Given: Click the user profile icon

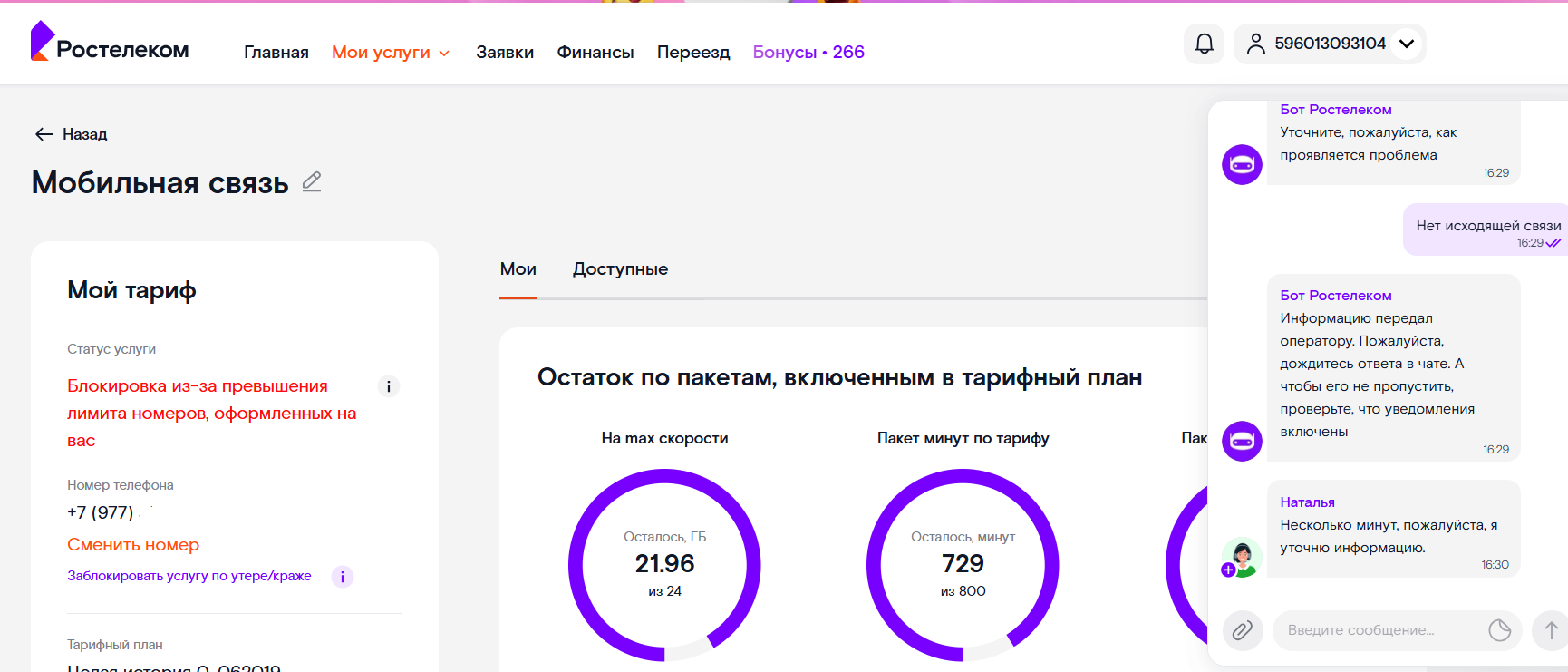Looking at the screenshot, I should click(1255, 44).
